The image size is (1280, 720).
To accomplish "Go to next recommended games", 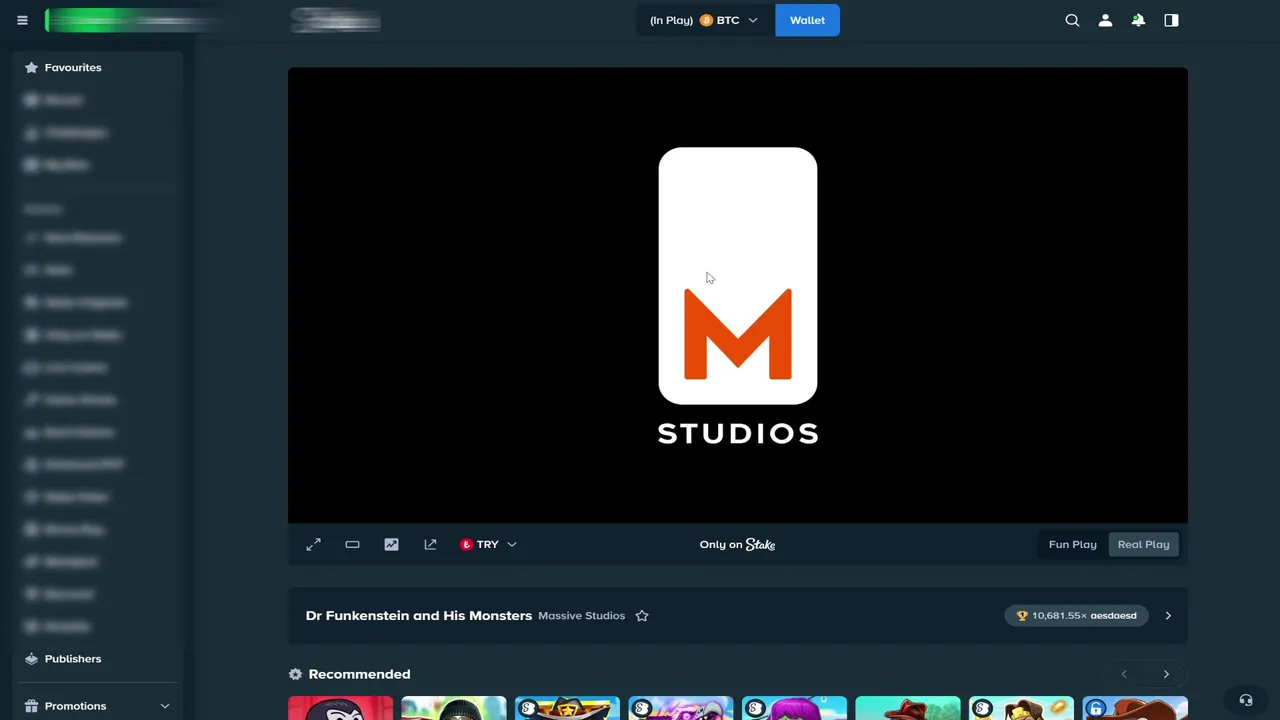I will tap(1166, 674).
